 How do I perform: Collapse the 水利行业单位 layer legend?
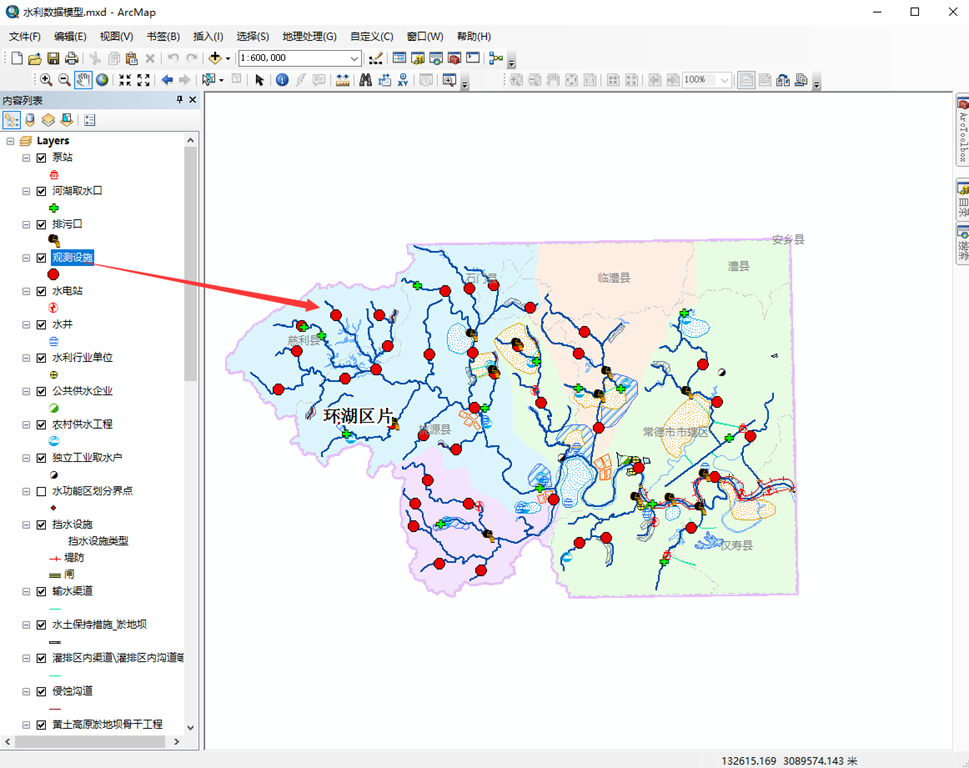26,358
